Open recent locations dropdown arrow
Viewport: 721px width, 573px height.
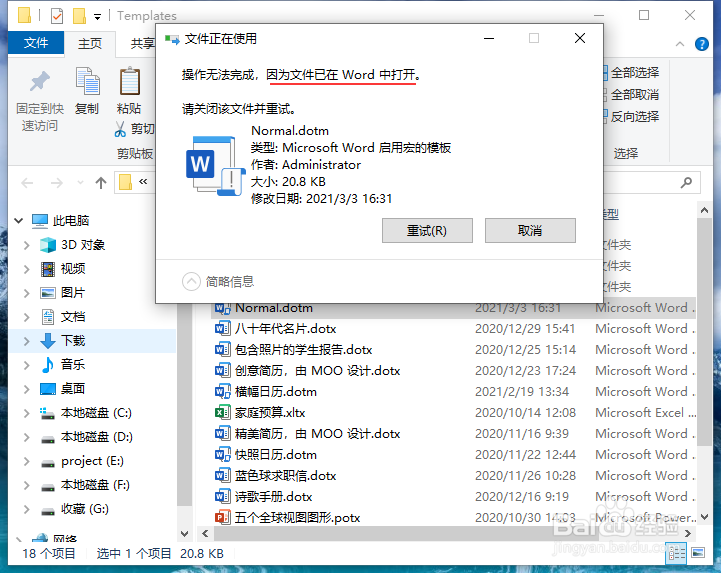[80, 183]
